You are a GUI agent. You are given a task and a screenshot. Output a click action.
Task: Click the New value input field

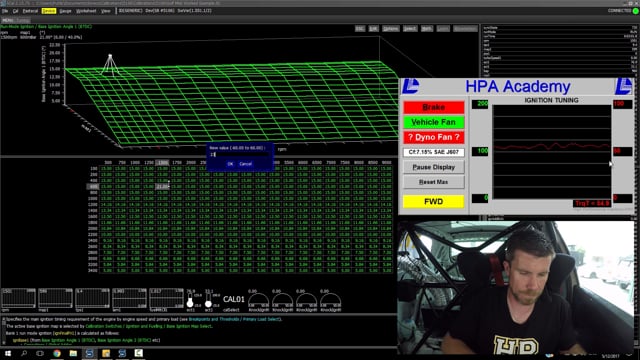pyautogui.click(x=240, y=155)
